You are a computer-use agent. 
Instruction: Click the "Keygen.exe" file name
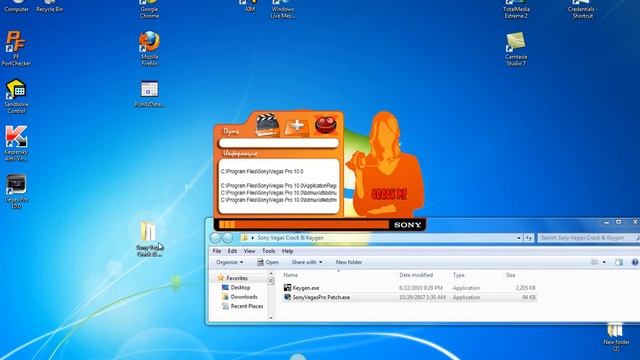(x=306, y=288)
